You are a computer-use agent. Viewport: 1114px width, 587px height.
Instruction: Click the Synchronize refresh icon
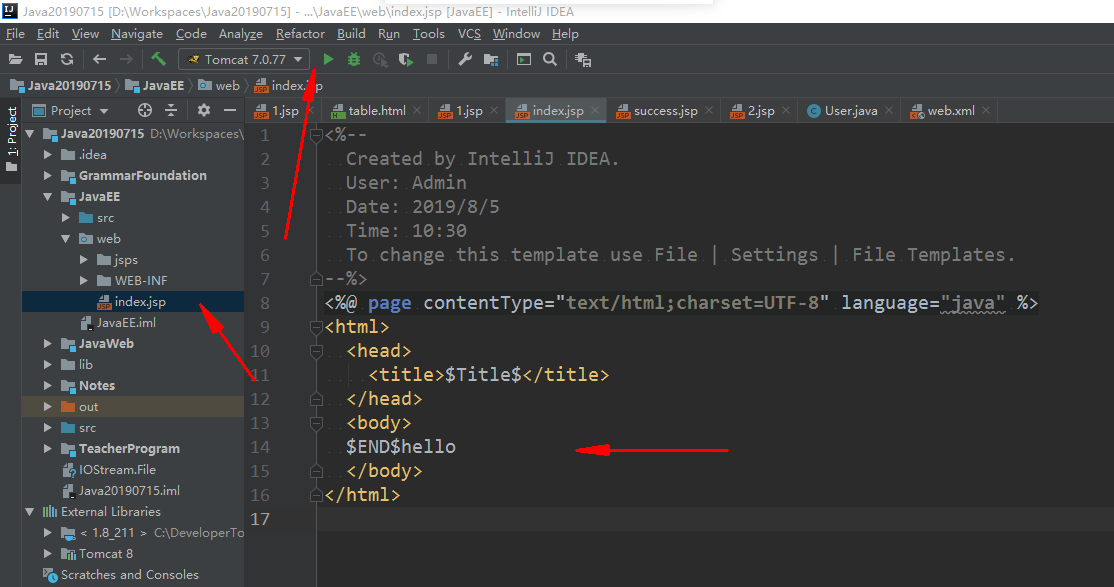(x=67, y=60)
